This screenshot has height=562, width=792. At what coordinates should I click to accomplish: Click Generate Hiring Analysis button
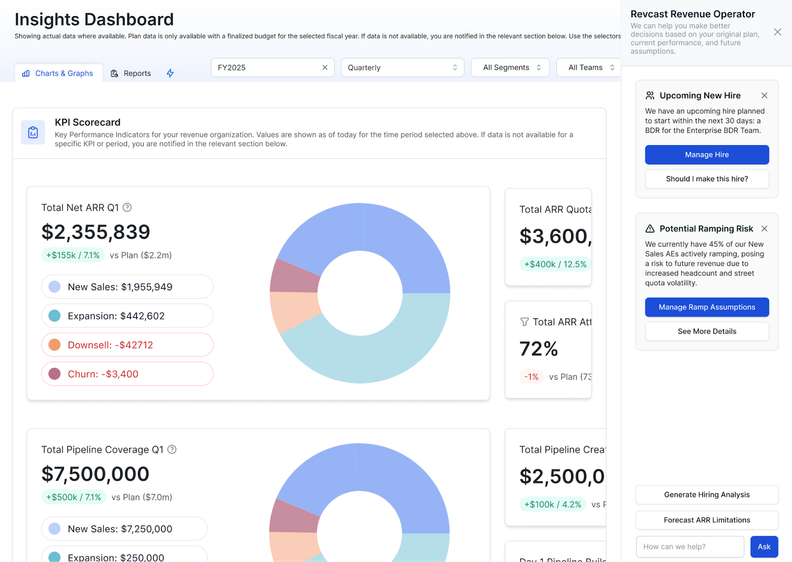point(707,495)
